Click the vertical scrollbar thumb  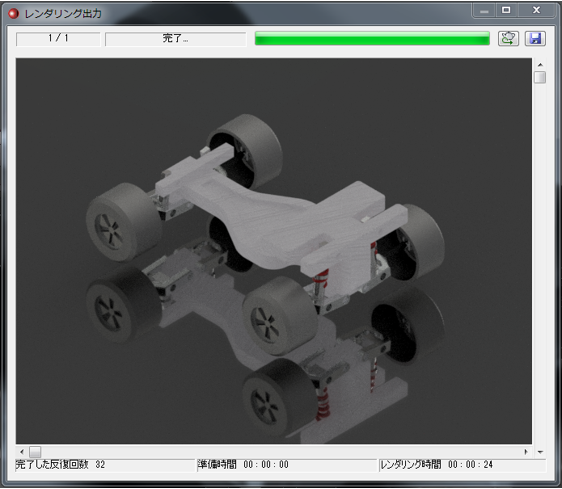pos(540,77)
